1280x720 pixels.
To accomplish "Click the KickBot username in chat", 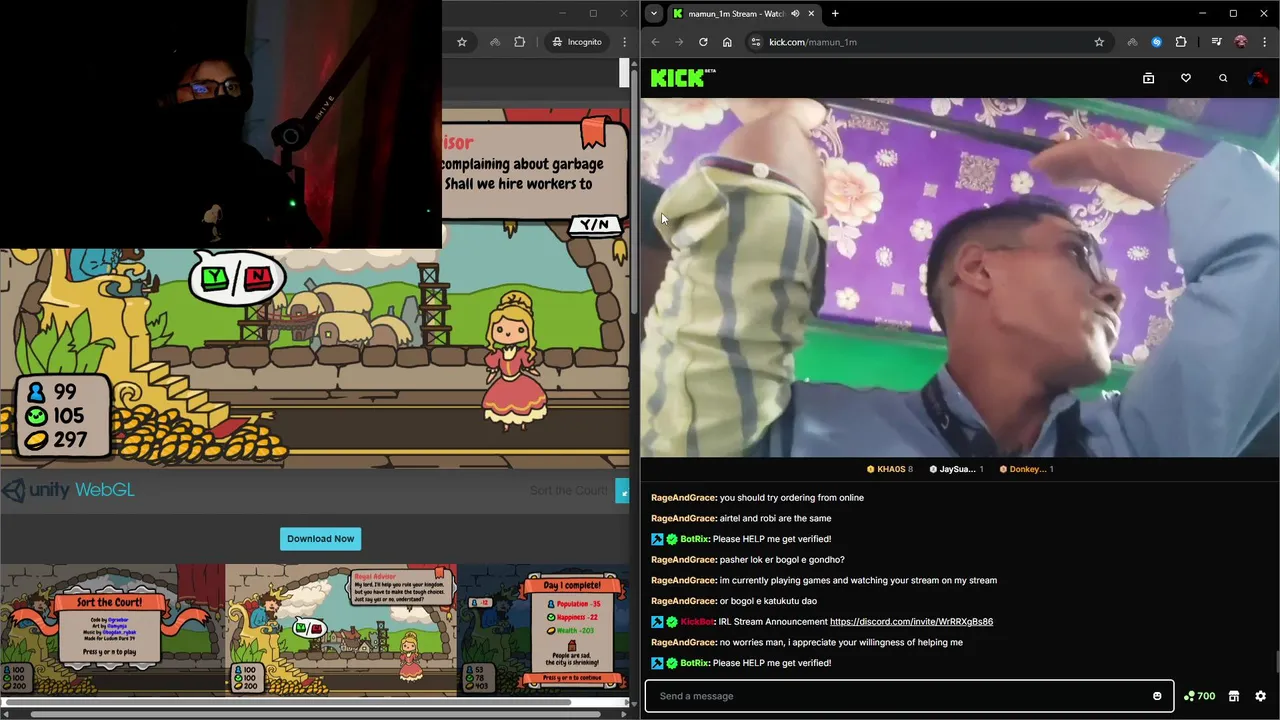I will (x=697, y=622).
